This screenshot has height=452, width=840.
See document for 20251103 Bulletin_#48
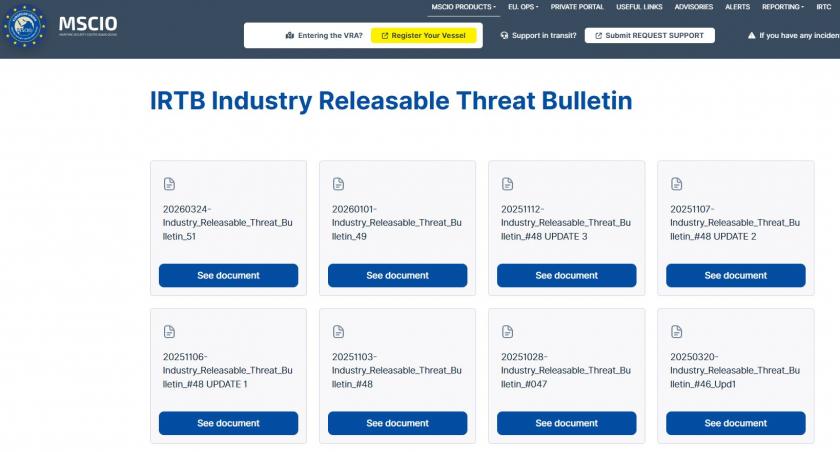click(398, 423)
